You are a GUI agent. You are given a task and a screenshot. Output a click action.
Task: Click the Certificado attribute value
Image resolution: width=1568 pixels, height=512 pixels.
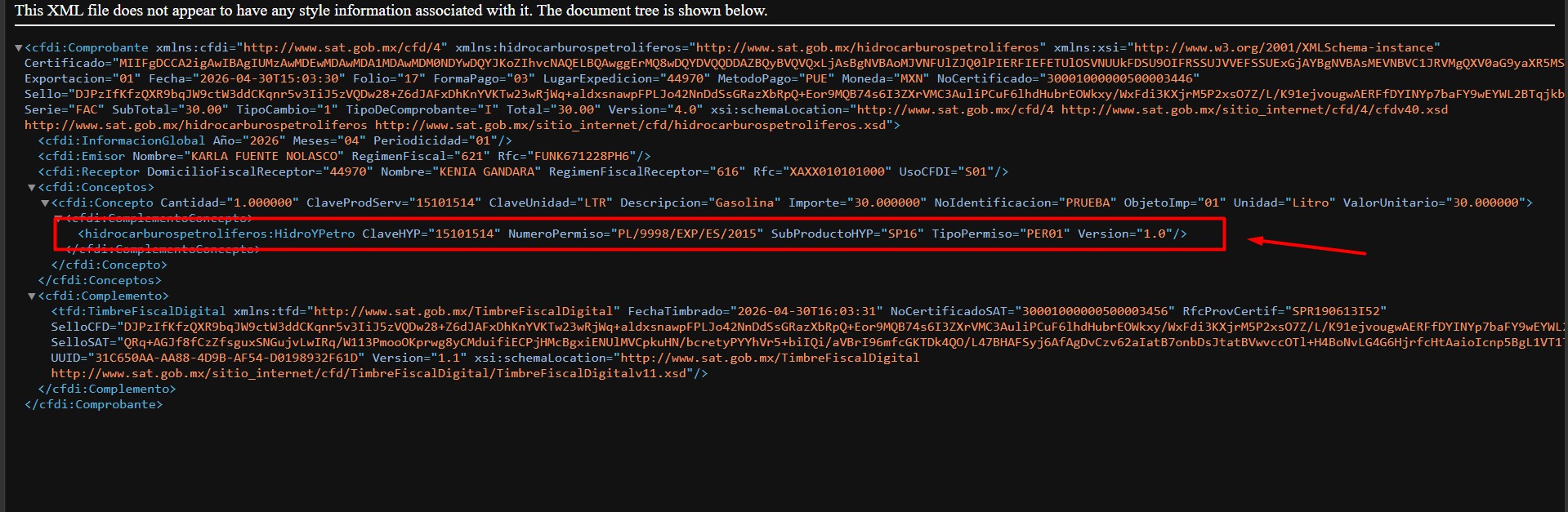coord(841,63)
